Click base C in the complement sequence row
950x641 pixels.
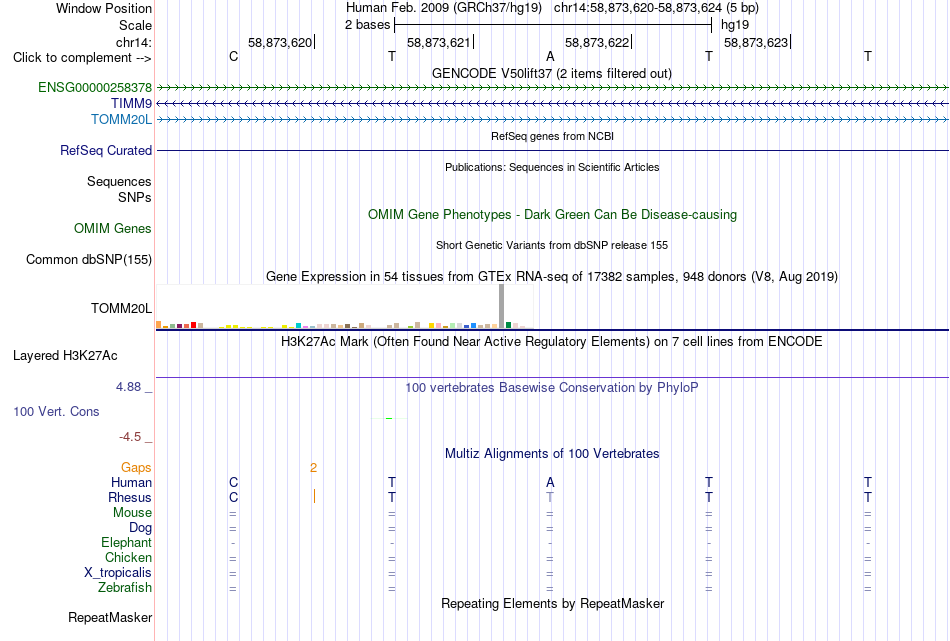pos(233,56)
